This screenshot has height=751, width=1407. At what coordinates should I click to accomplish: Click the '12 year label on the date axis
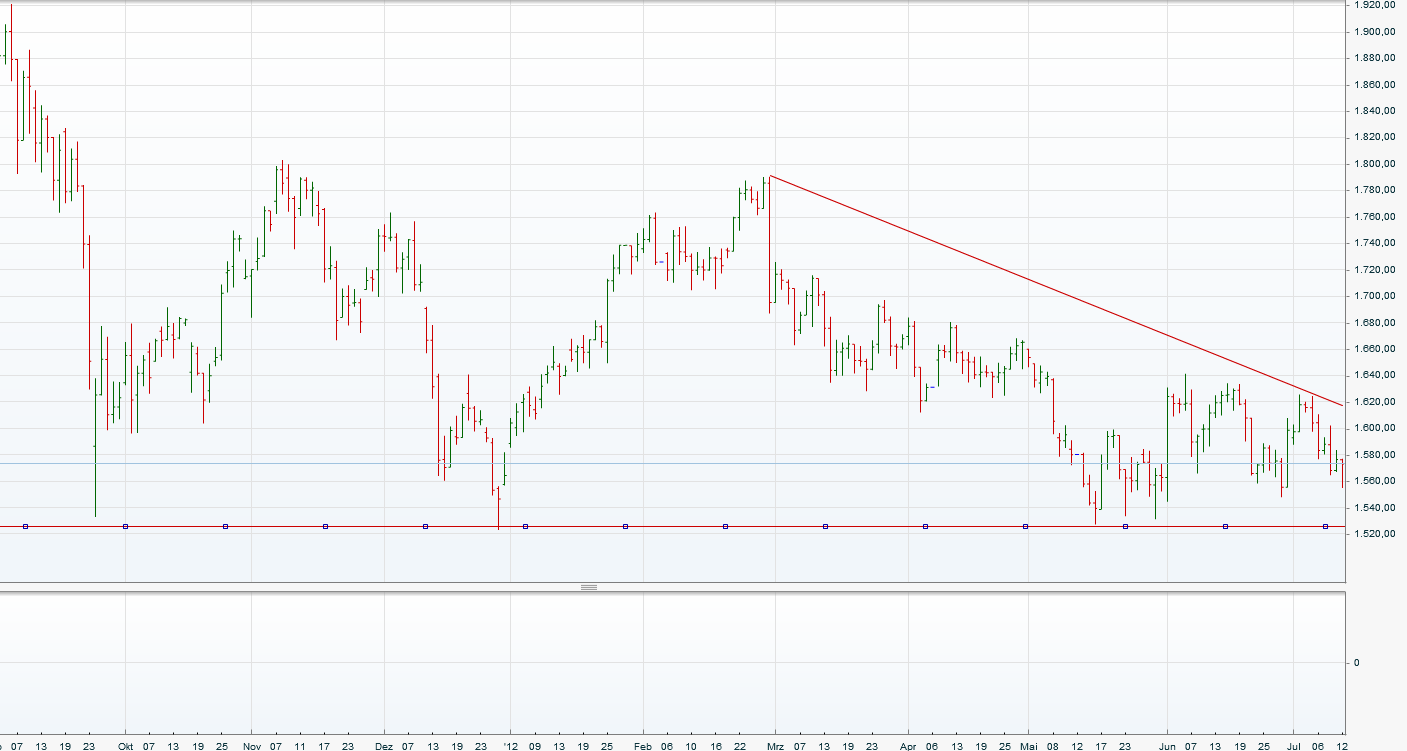click(509, 746)
